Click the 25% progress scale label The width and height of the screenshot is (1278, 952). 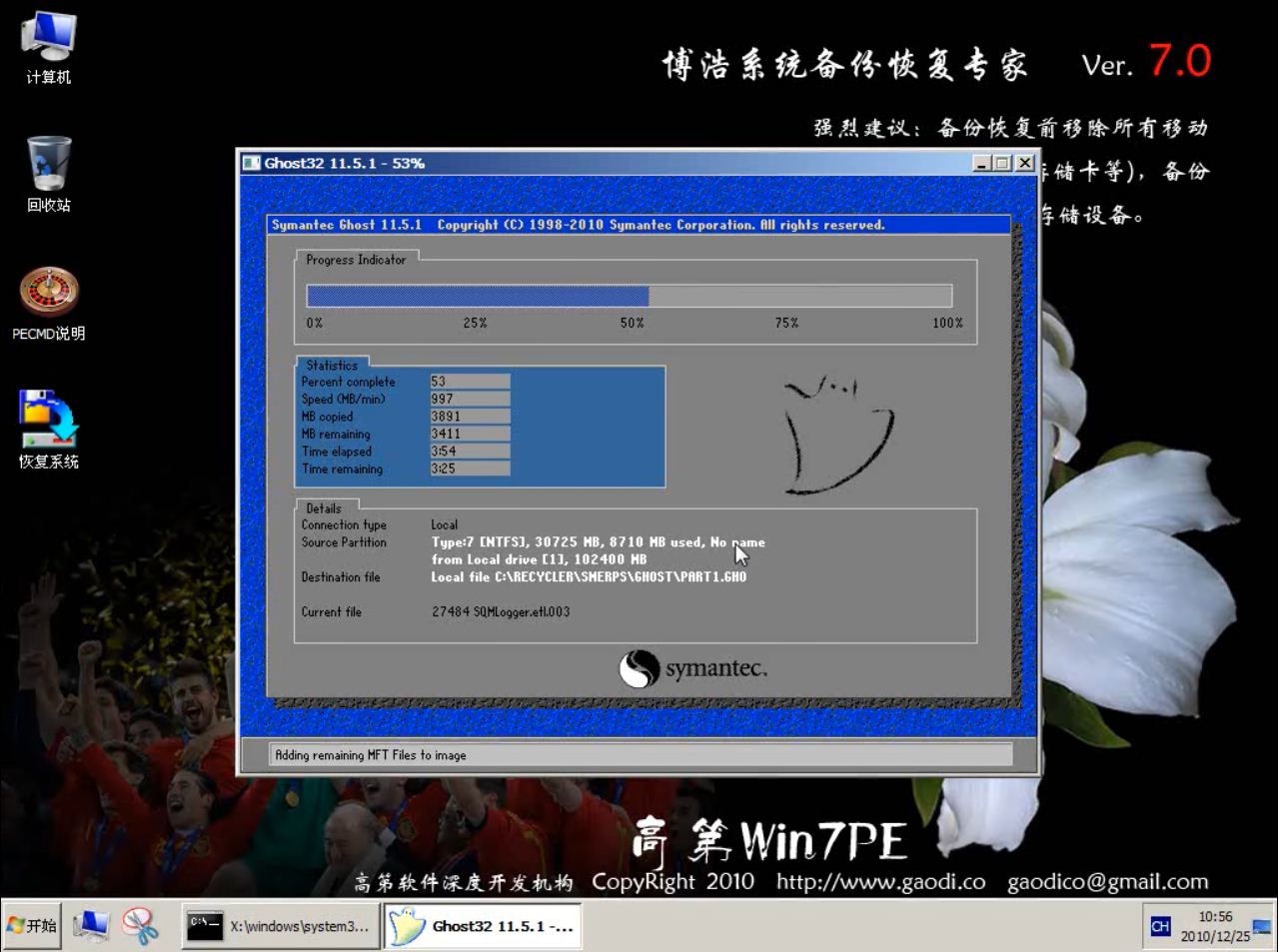pyautogui.click(x=475, y=323)
